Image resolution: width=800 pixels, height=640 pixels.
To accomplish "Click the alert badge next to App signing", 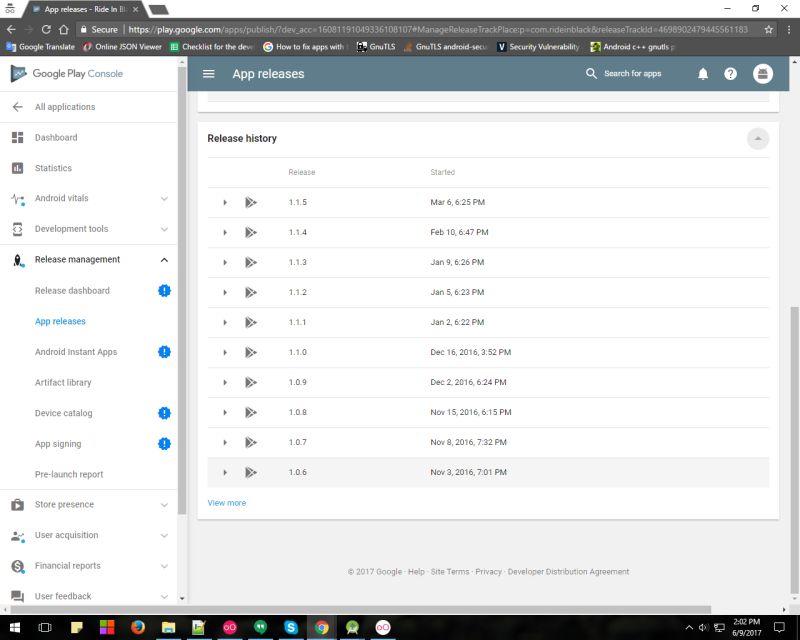I will pos(164,444).
